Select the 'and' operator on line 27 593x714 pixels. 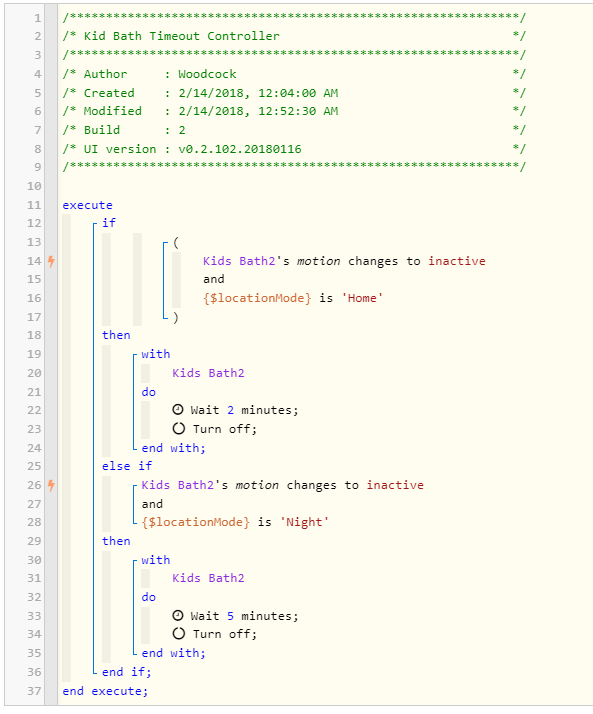[x=152, y=504]
